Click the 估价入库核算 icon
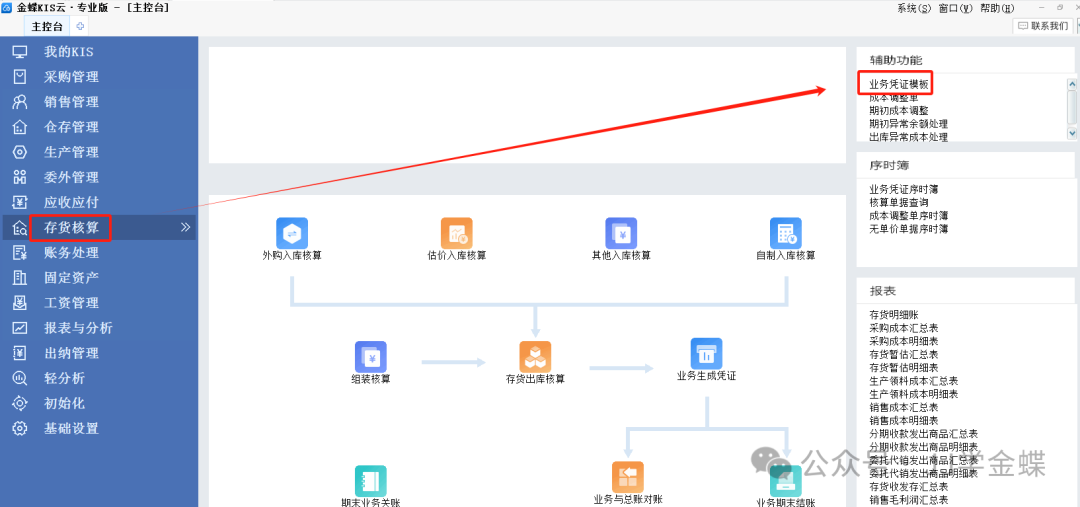Image resolution: width=1080 pixels, height=507 pixels. [456, 234]
